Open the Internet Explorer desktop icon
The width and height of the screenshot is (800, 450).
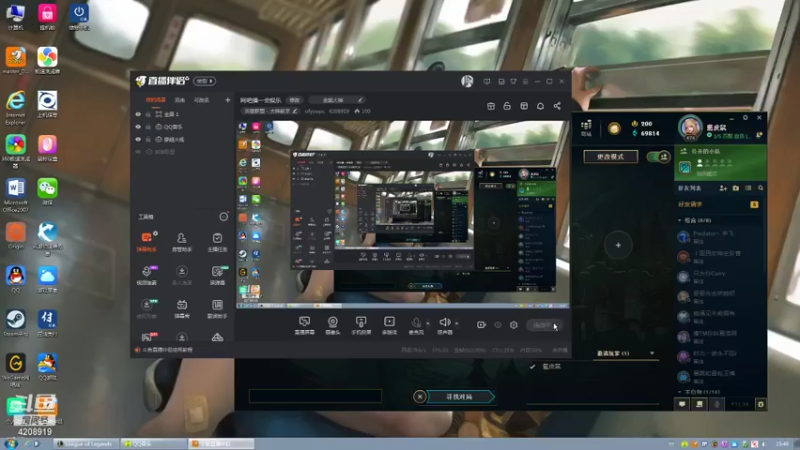click(16, 107)
